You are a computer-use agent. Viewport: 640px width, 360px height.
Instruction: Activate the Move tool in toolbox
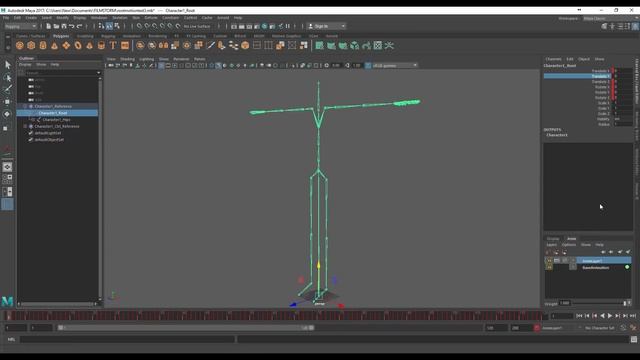tap(7, 102)
